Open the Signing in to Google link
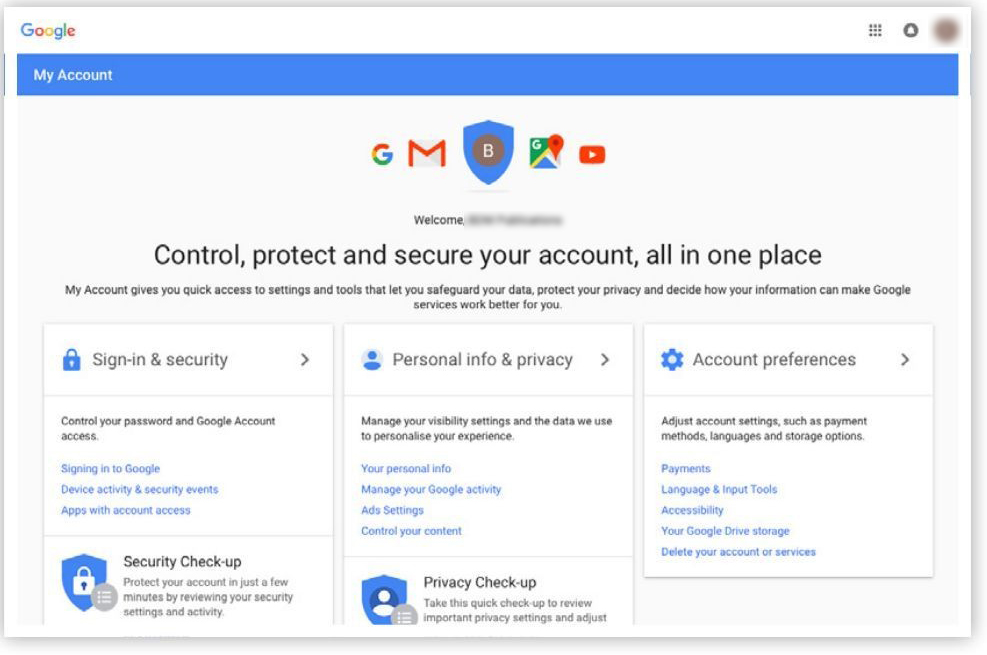This screenshot has width=987, height=655. click(110, 469)
